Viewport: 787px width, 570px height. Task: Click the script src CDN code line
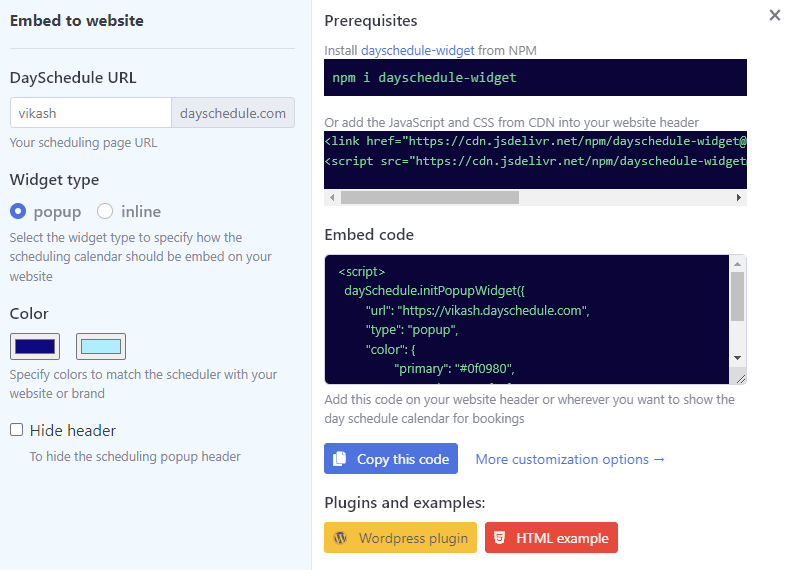tap(535, 161)
